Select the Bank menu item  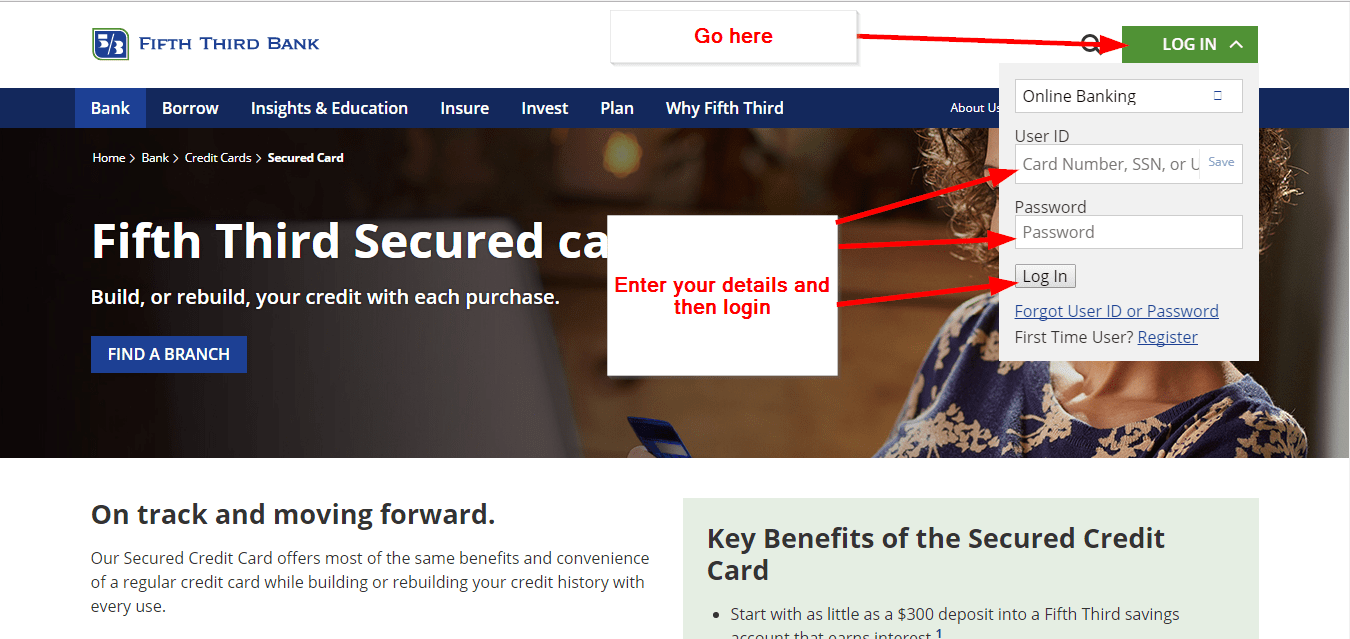point(110,108)
